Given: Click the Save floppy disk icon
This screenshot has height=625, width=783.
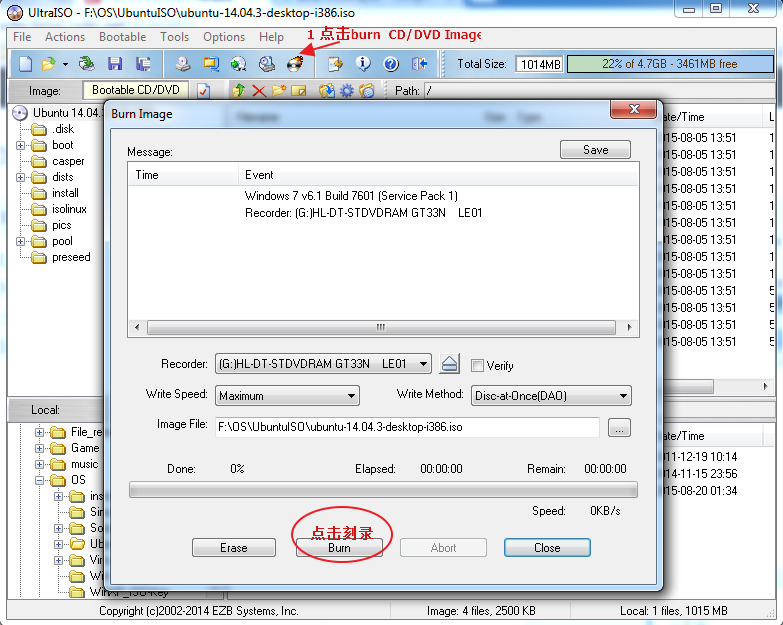Looking at the screenshot, I should (115, 64).
